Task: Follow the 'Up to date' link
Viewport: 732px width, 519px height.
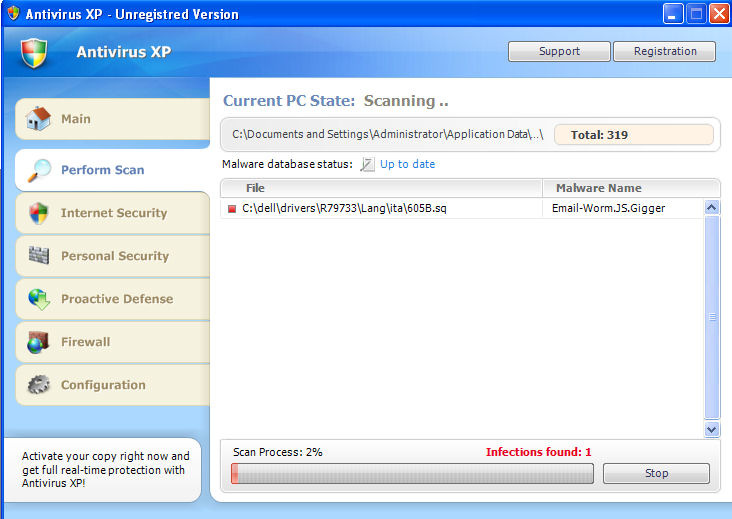Action: pyautogui.click(x=407, y=164)
